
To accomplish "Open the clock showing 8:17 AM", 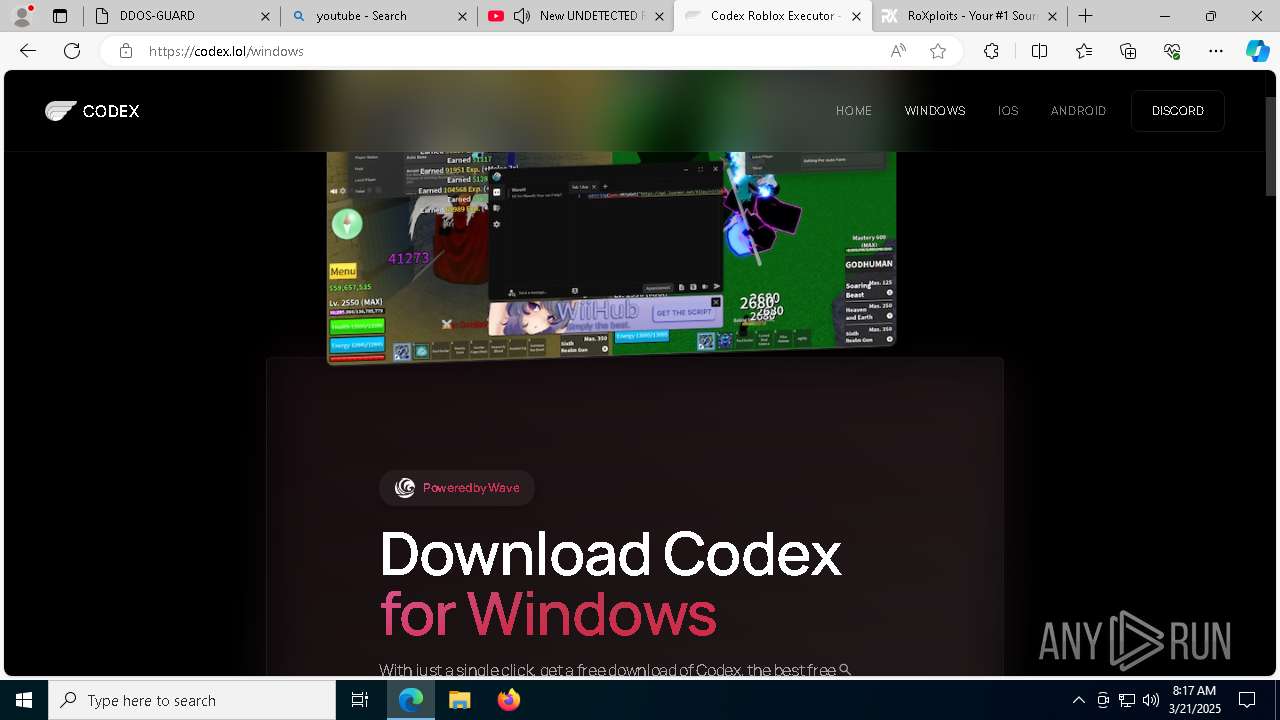I will coord(1194,700).
